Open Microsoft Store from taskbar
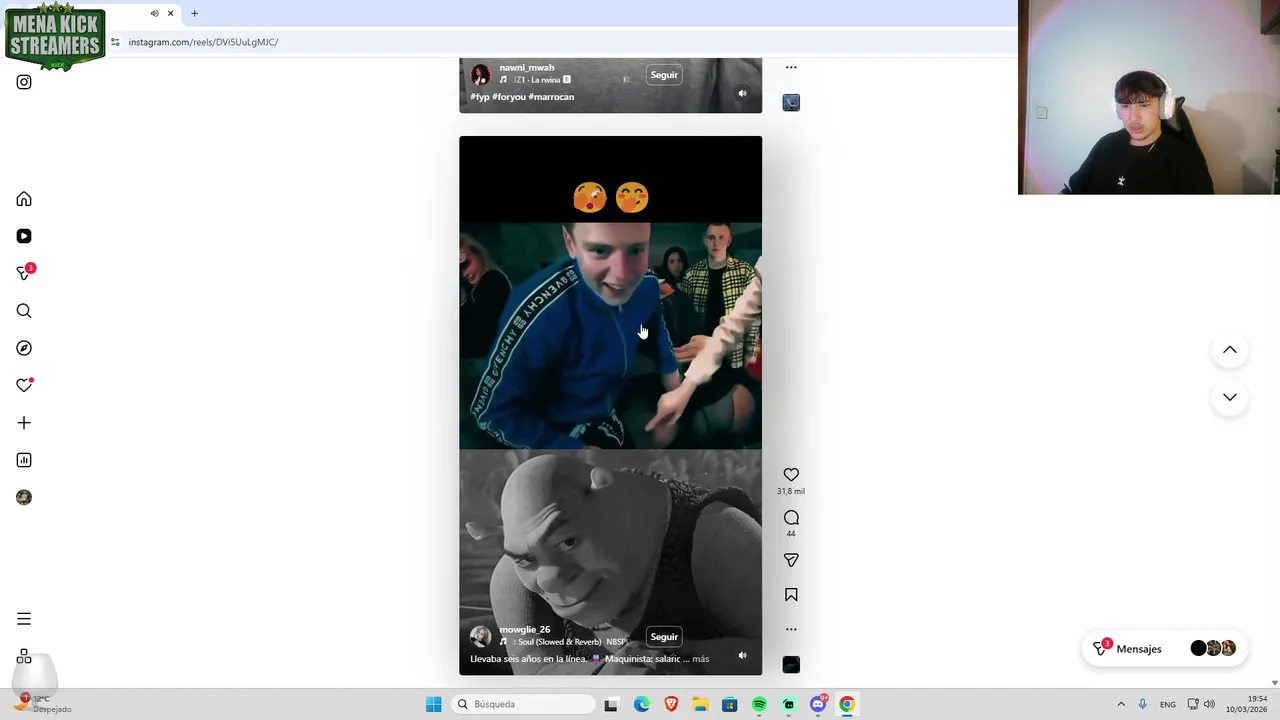Screen dimensions: 1280x720 (x=729, y=705)
